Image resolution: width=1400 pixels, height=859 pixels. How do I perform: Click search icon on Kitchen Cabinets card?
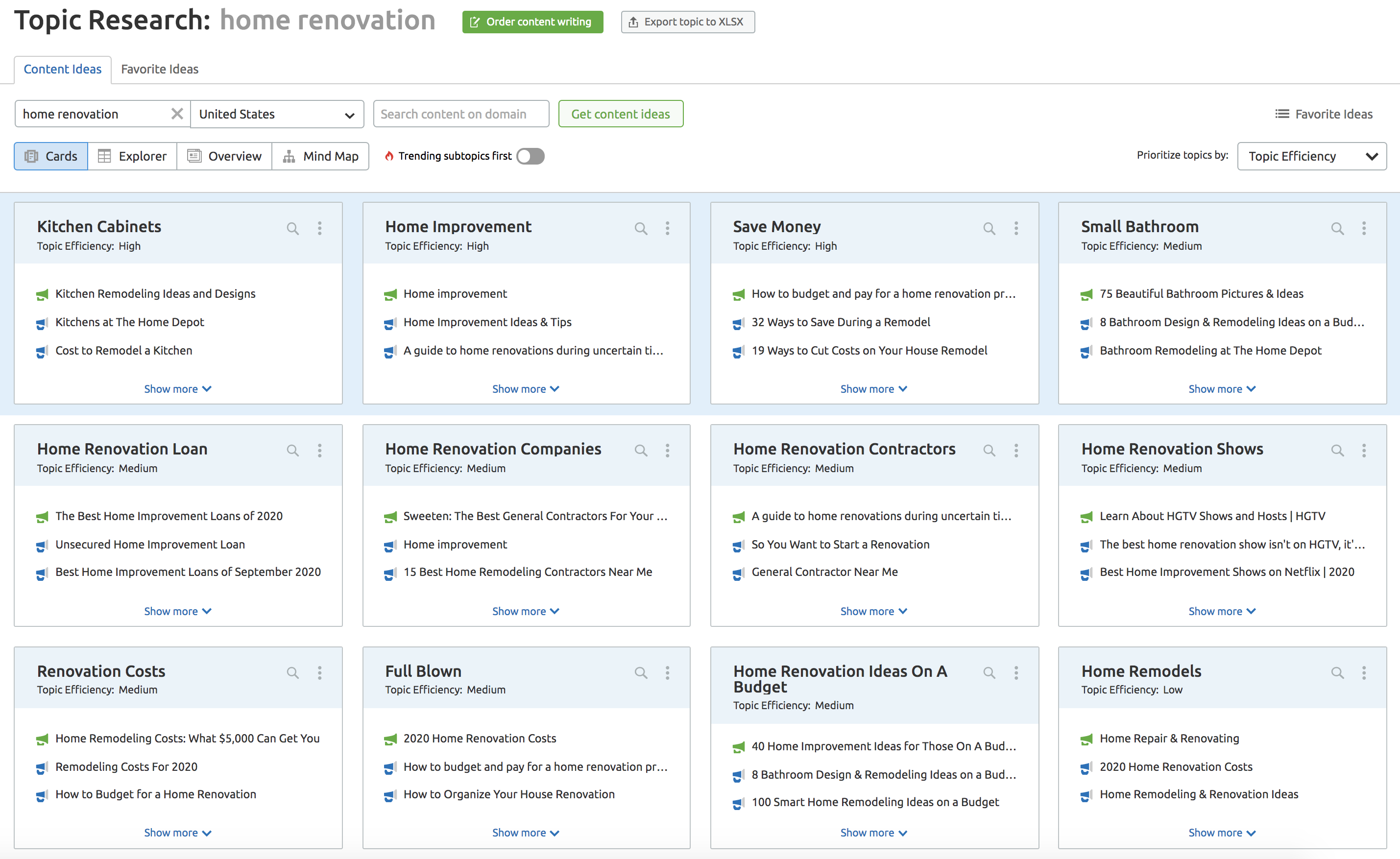tap(292, 228)
